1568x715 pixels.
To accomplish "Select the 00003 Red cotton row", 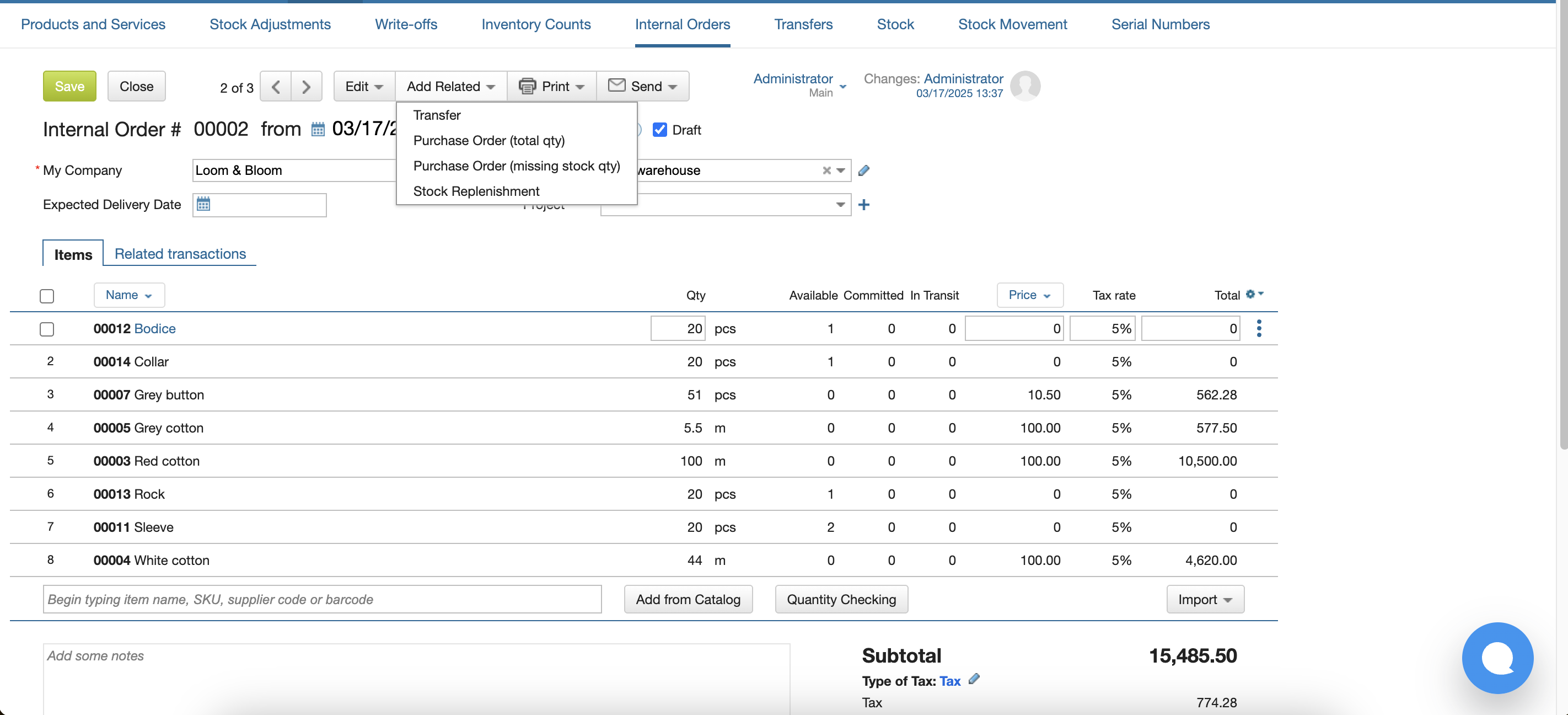I will [643, 461].
